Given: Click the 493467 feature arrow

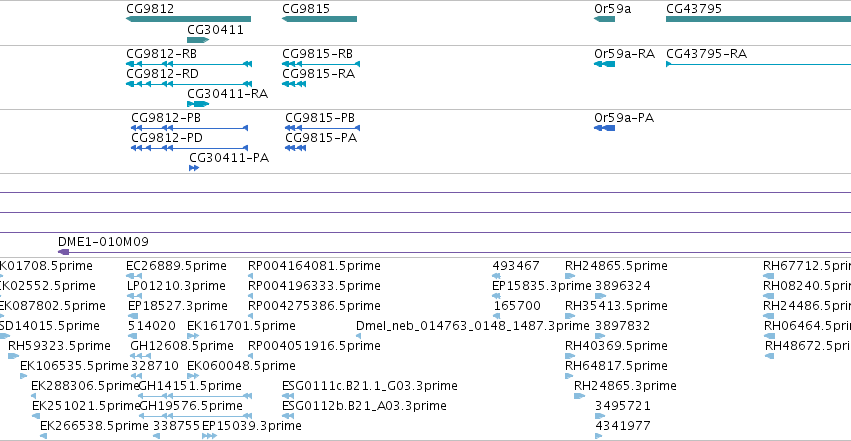Looking at the screenshot, I should [x=496, y=276].
